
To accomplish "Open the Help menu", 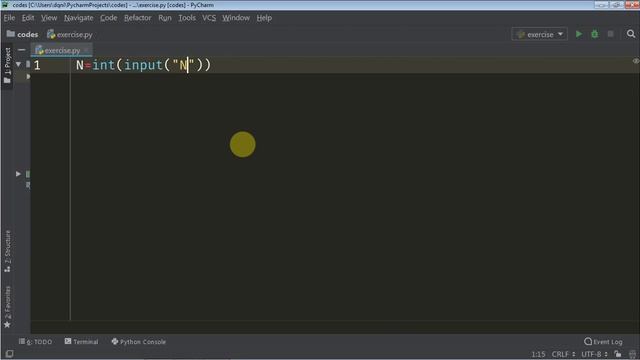I will pos(264,18).
